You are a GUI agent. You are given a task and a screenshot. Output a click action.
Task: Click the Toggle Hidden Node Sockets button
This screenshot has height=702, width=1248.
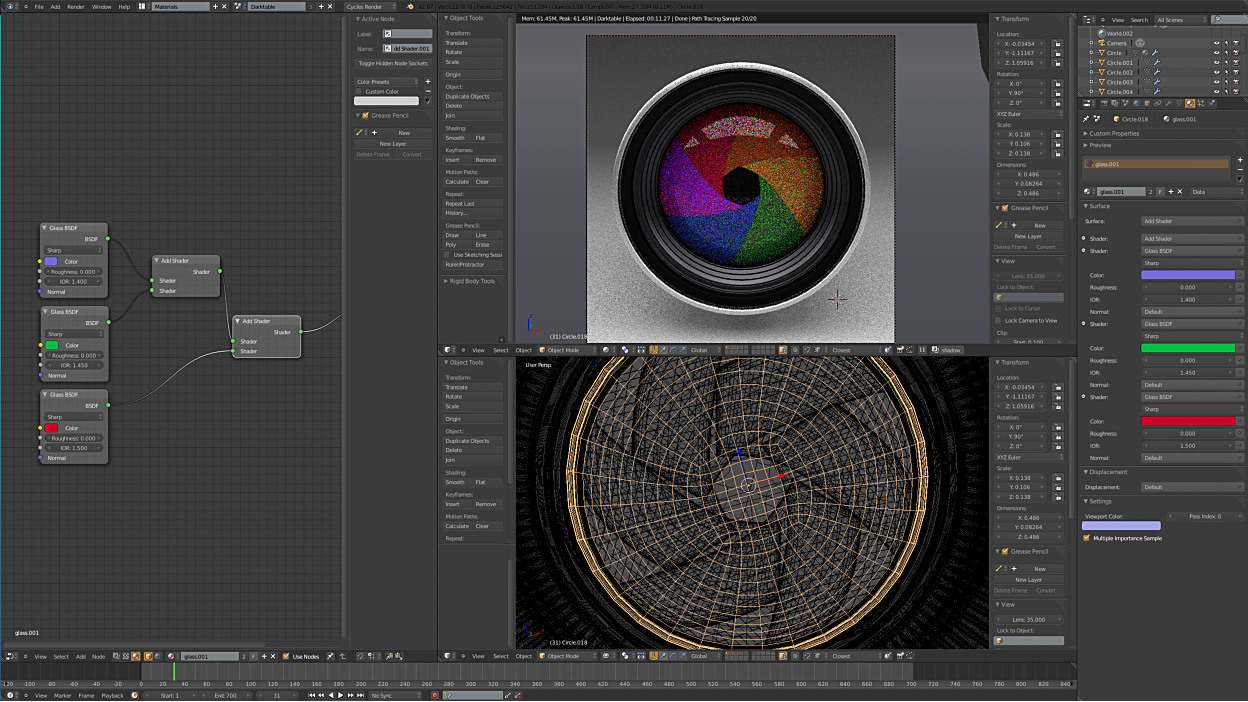click(x=393, y=63)
